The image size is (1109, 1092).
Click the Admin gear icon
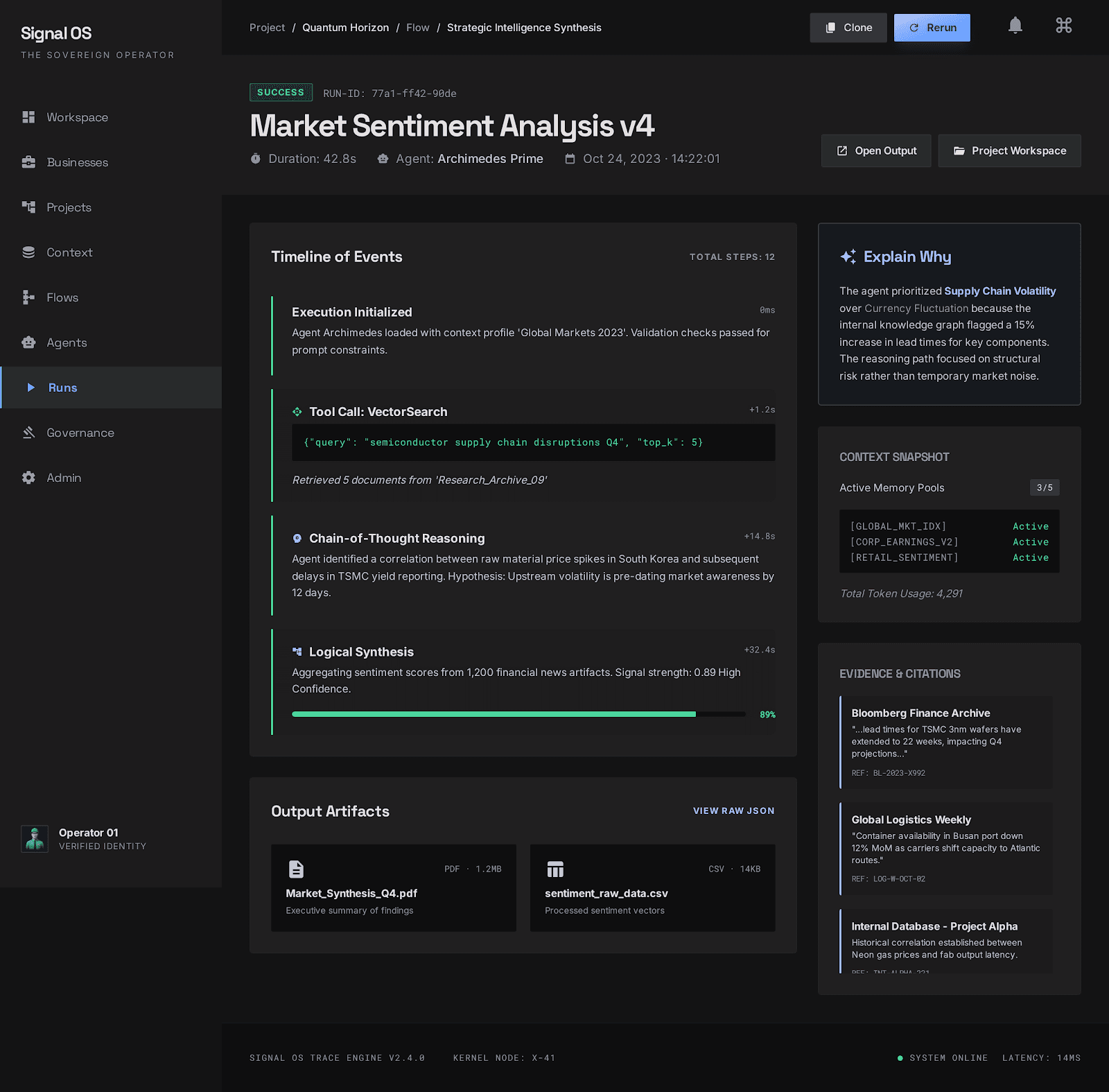click(28, 478)
